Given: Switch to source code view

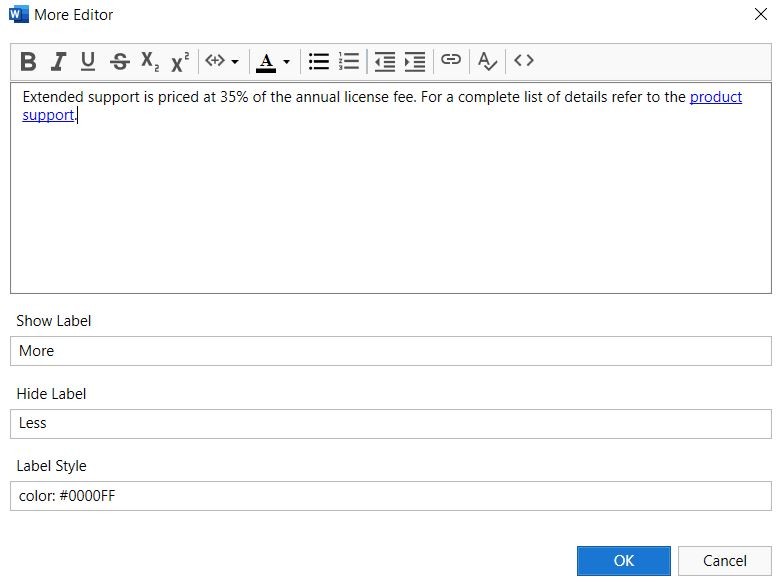Looking at the screenshot, I should (524, 61).
